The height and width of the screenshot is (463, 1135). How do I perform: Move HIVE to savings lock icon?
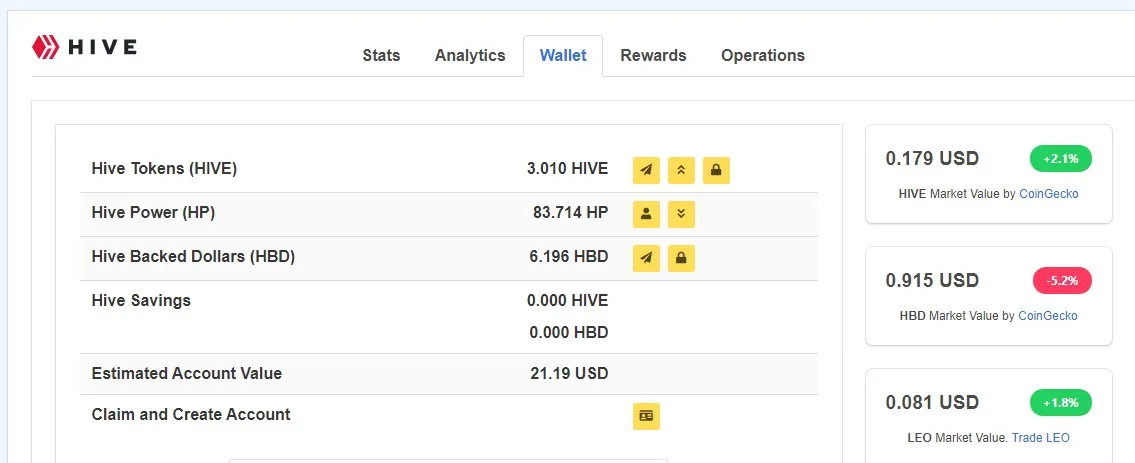(716, 170)
